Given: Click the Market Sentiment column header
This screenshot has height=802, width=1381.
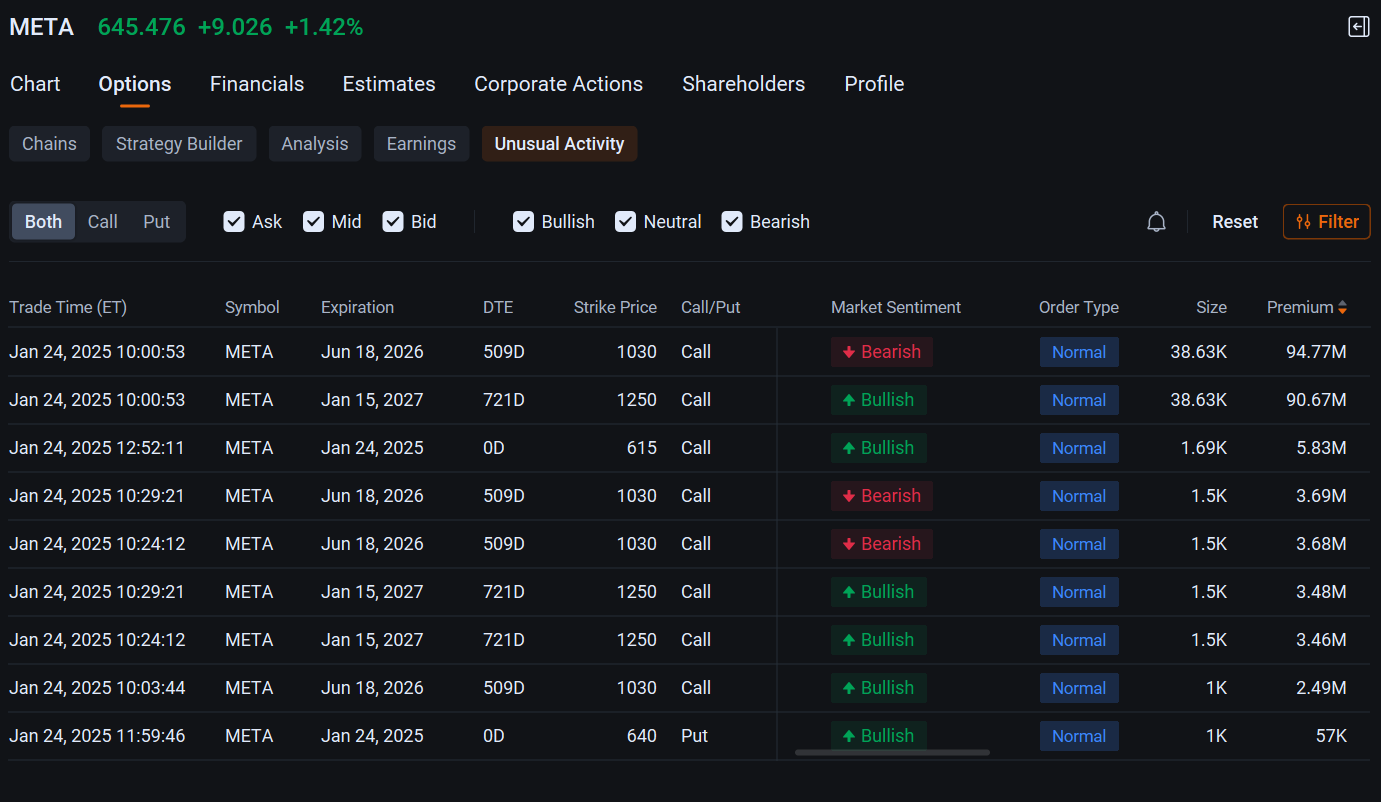Looking at the screenshot, I should [896, 307].
